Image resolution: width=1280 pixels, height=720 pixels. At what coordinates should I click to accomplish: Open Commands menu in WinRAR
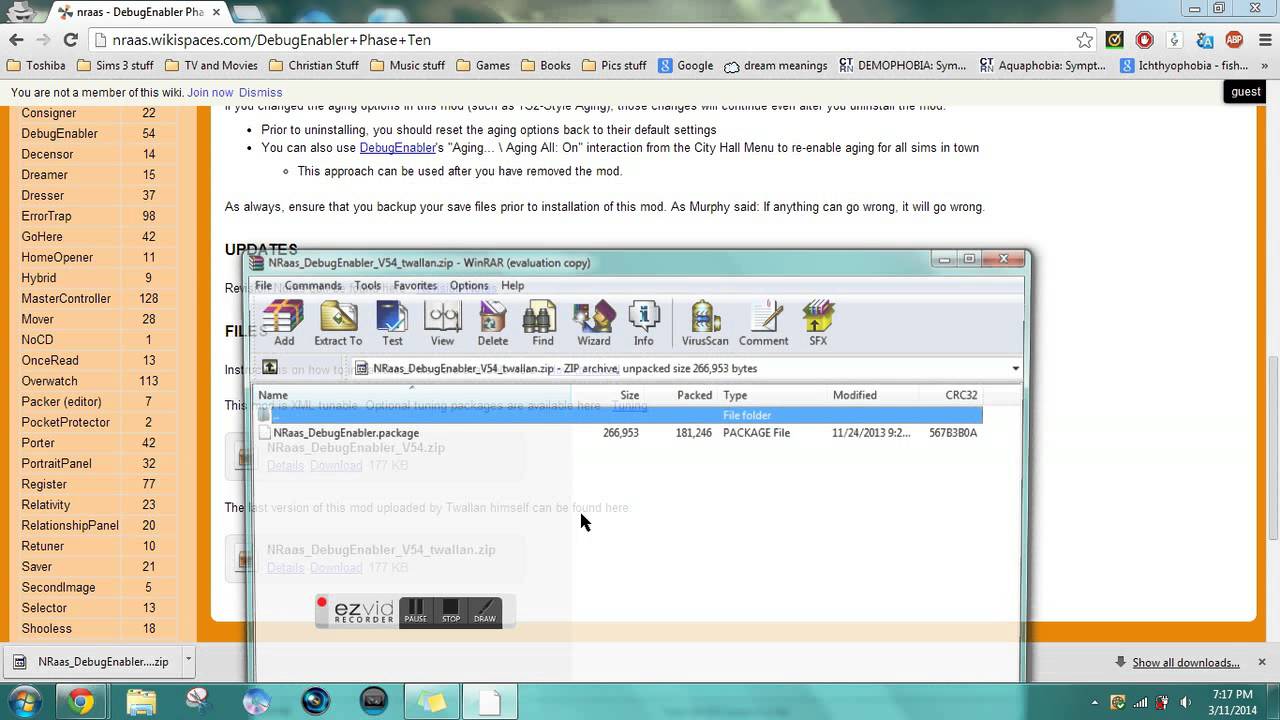(x=313, y=286)
